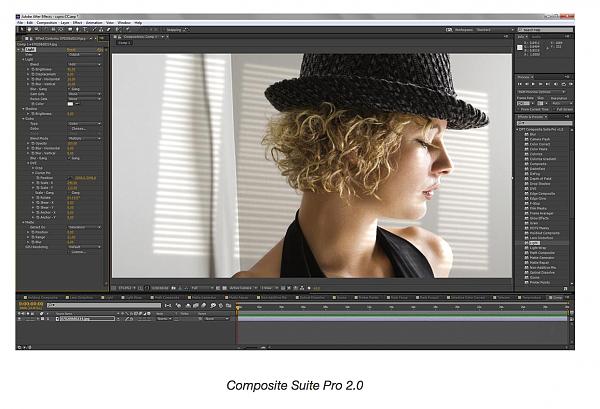Open the Graph Editor icon in timeline
Viewport: 600px width, 409px height.
(x=228, y=305)
